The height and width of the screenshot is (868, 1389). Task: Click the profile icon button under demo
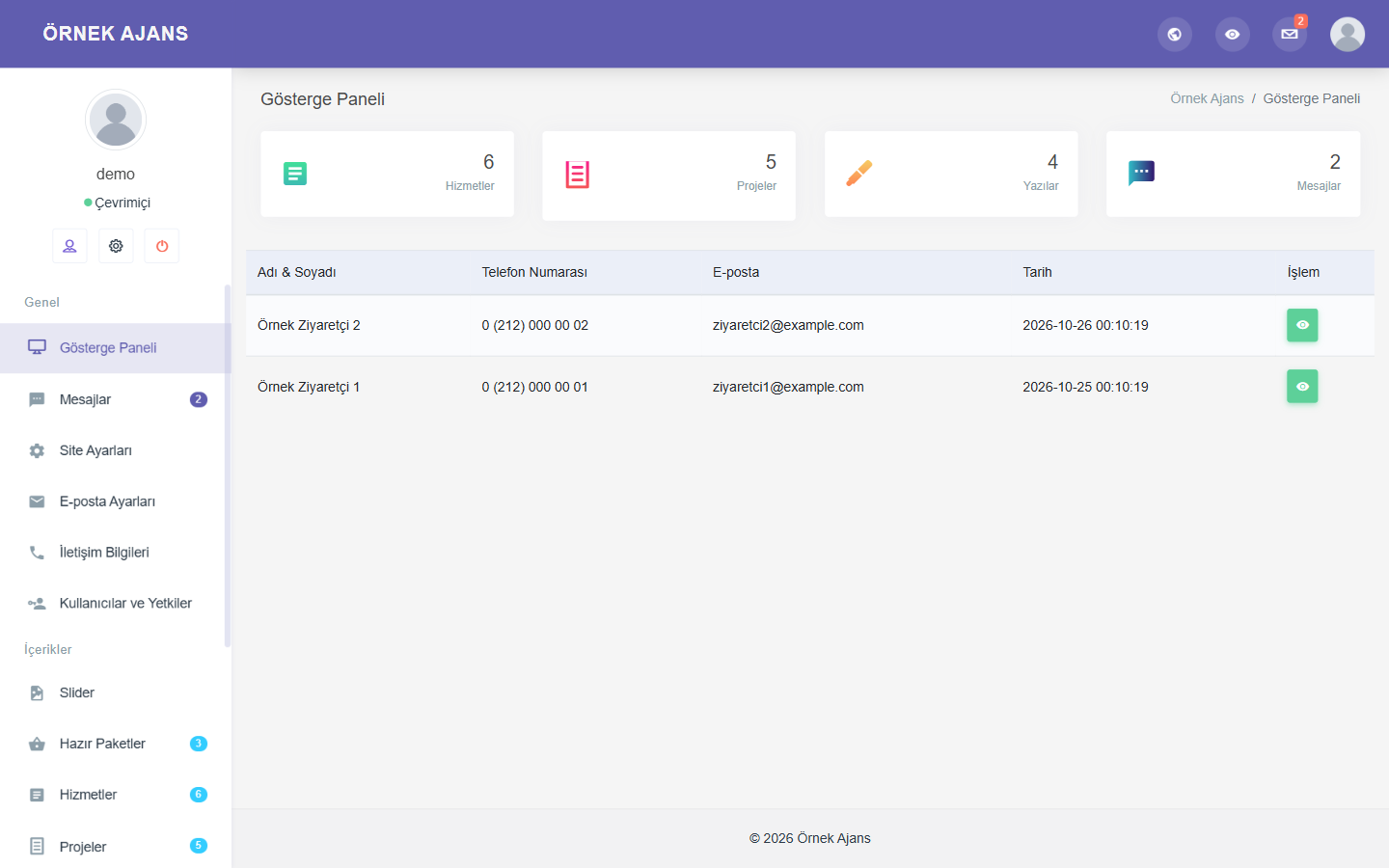click(x=69, y=246)
